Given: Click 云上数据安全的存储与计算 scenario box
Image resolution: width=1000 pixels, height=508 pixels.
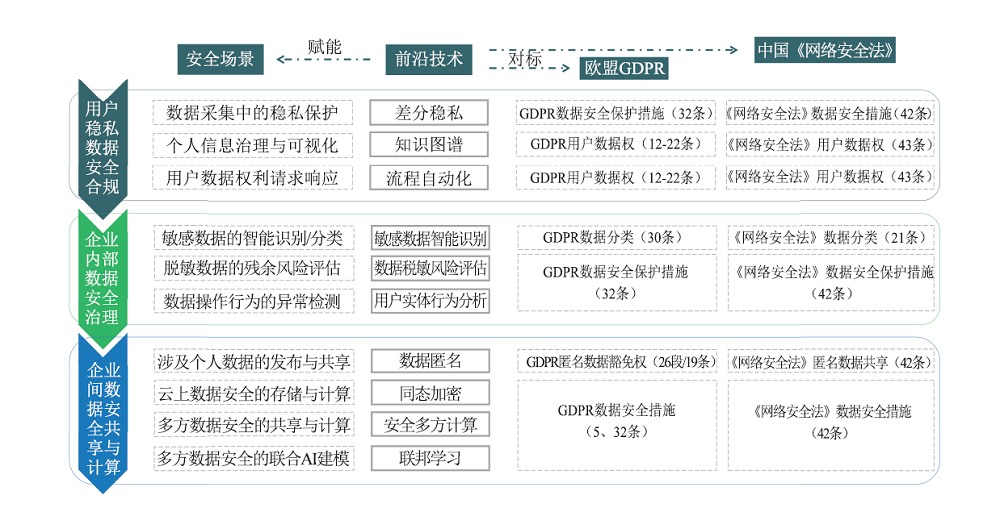Looking at the screenshot, I should point(253,393).
